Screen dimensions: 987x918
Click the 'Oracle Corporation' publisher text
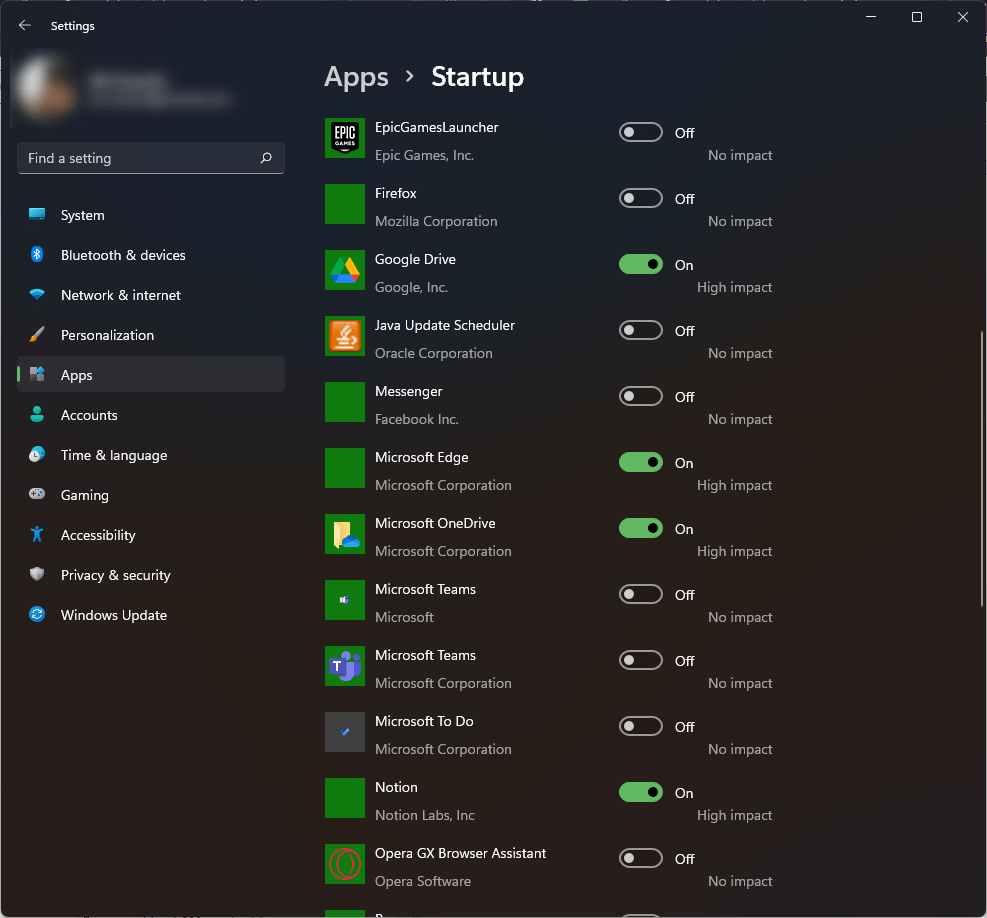click(434, 353)
